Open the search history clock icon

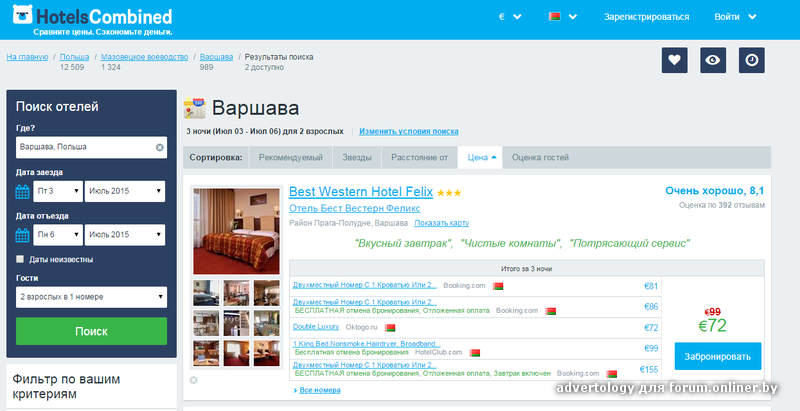[752, 60]
